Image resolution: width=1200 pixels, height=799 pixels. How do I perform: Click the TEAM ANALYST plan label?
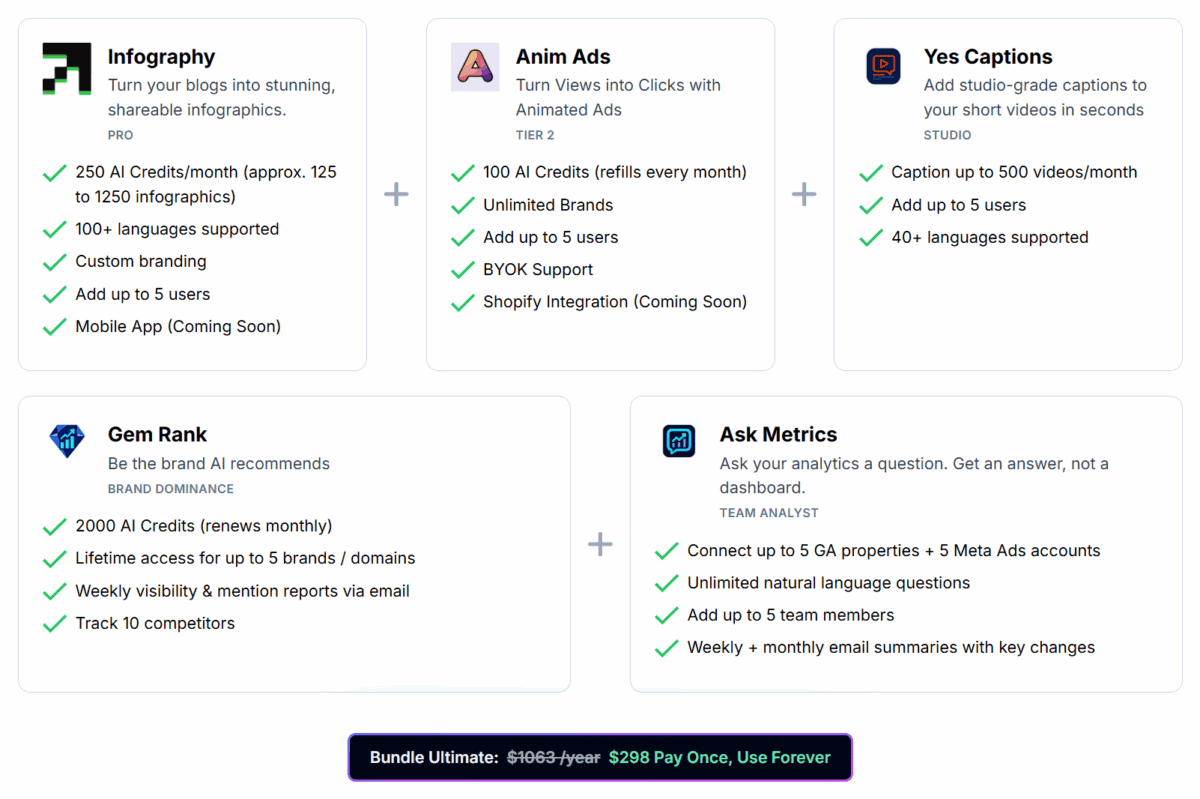tap(768, 513)
